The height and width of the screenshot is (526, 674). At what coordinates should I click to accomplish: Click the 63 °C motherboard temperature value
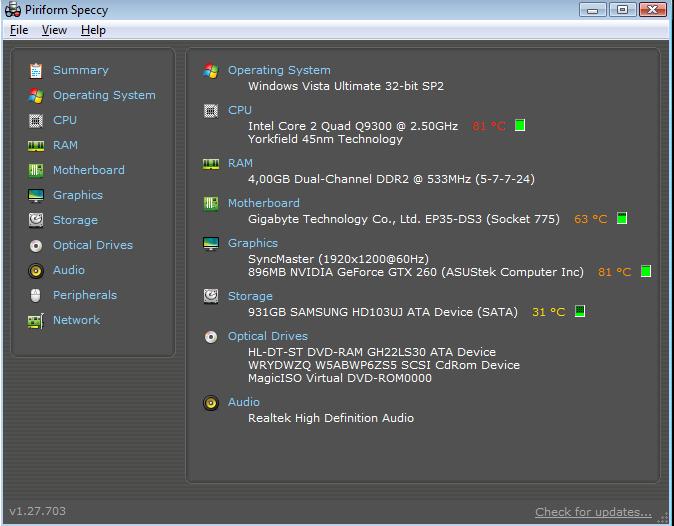[591, 219]
